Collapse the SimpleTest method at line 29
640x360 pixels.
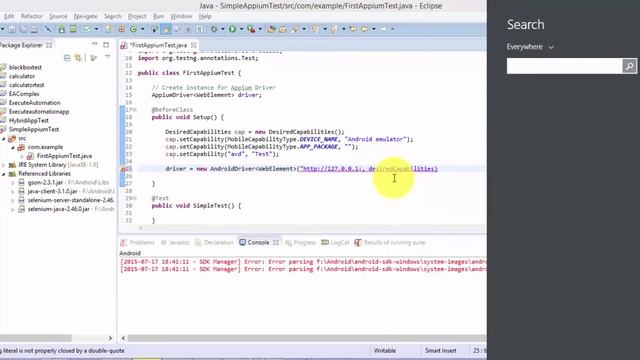coord(135,198)
